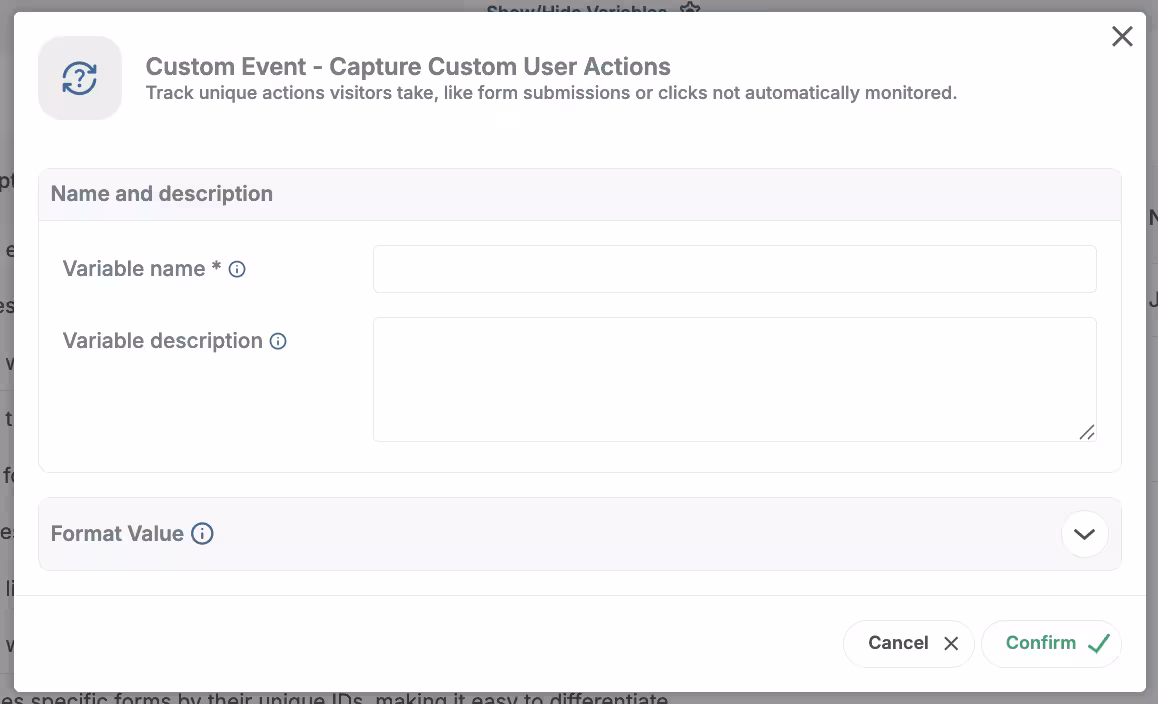Click the info icon next to Format Value
The height and width of the screenshot is (704, 1158).
202,533
